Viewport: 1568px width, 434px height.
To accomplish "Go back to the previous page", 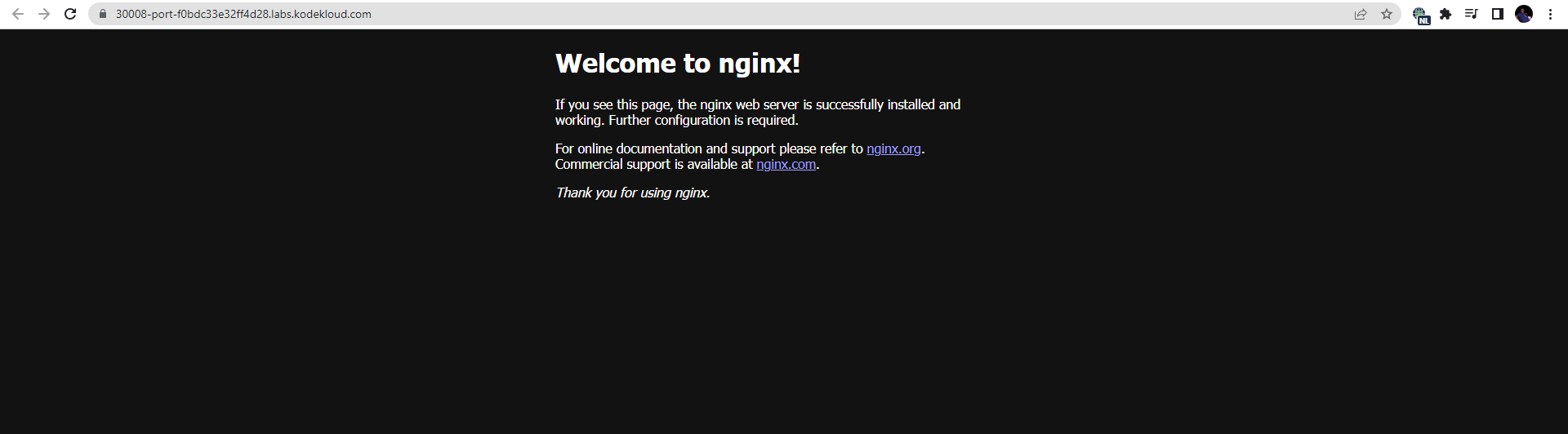I will pos(18,14).
